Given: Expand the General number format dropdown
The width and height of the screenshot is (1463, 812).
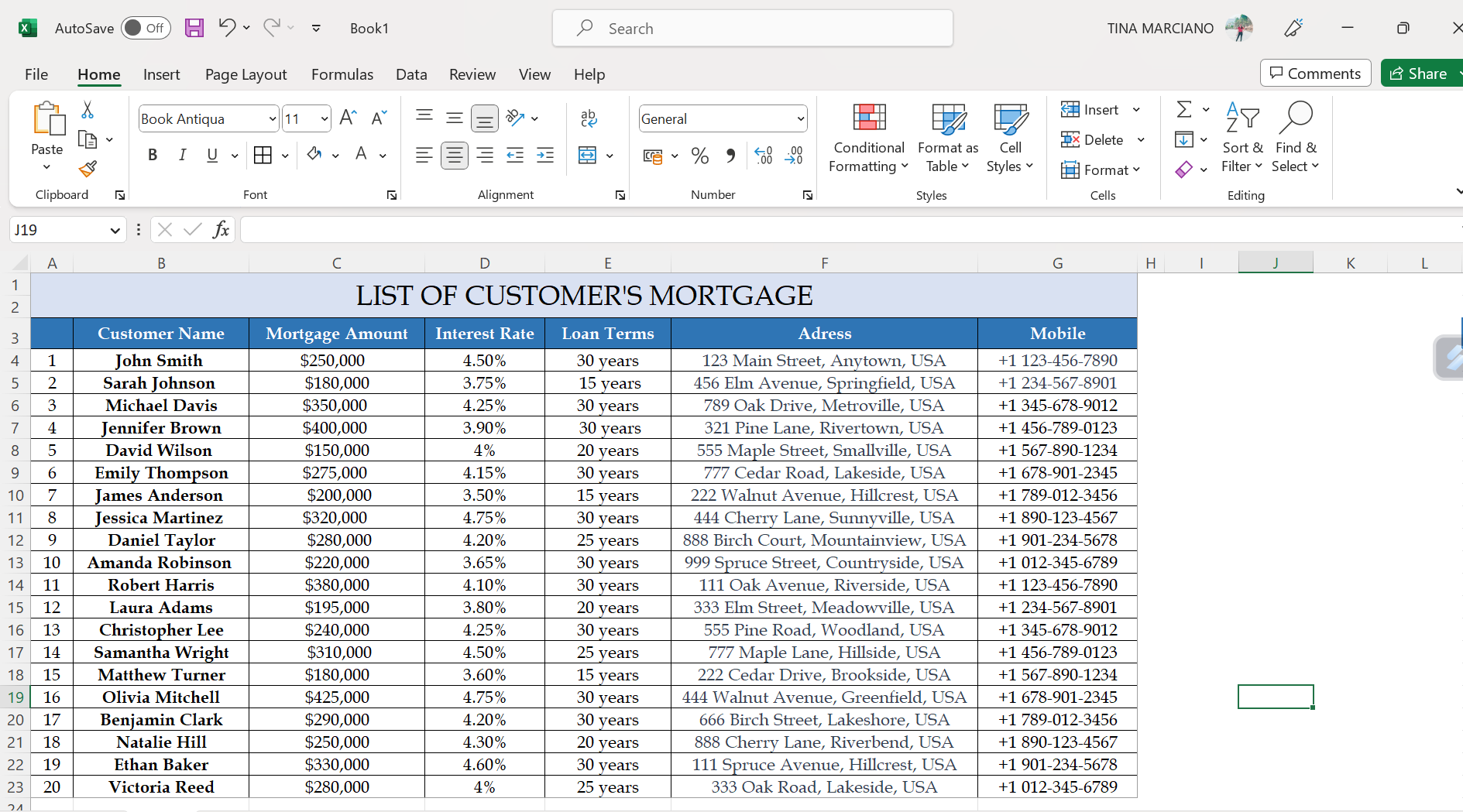Looking at the screenshot, I should 800,119.
